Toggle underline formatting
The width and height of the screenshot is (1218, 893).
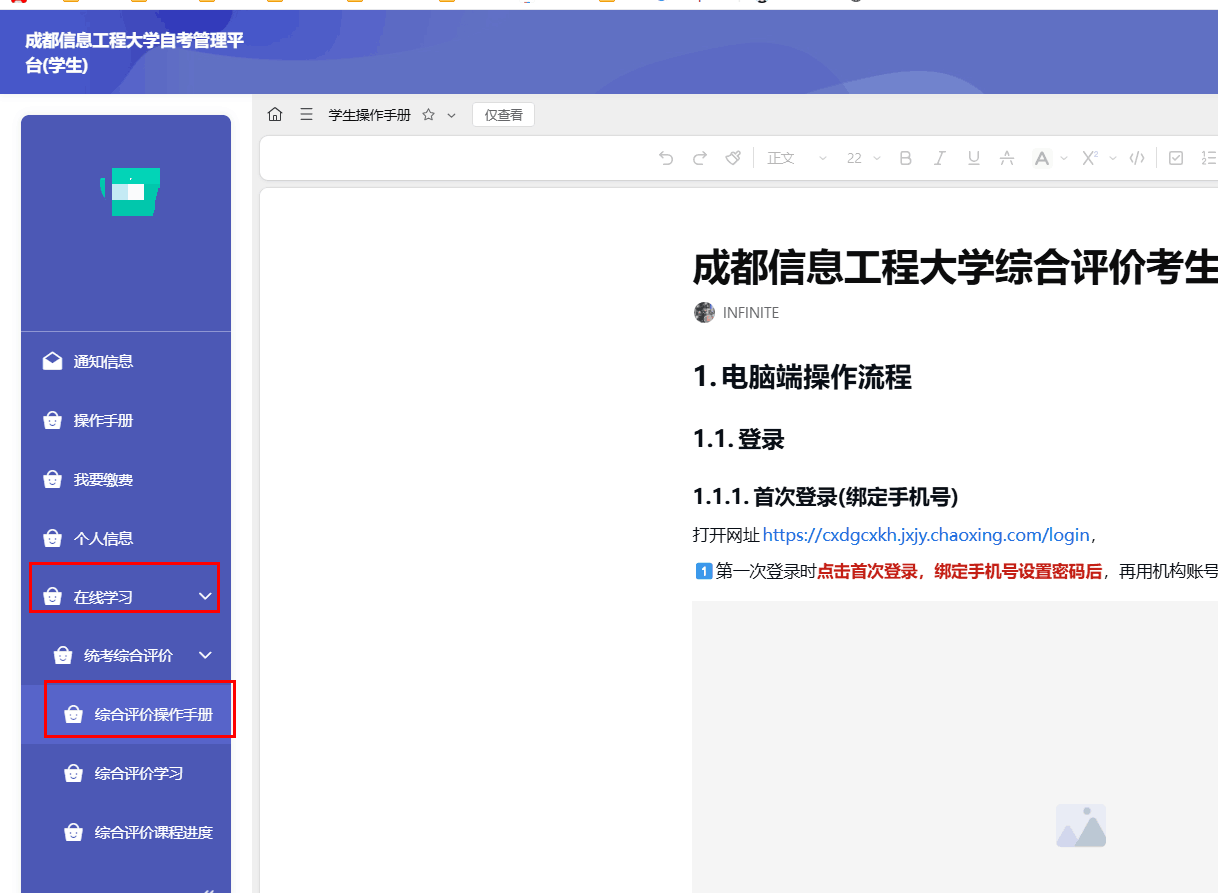[x=973, y=158]
